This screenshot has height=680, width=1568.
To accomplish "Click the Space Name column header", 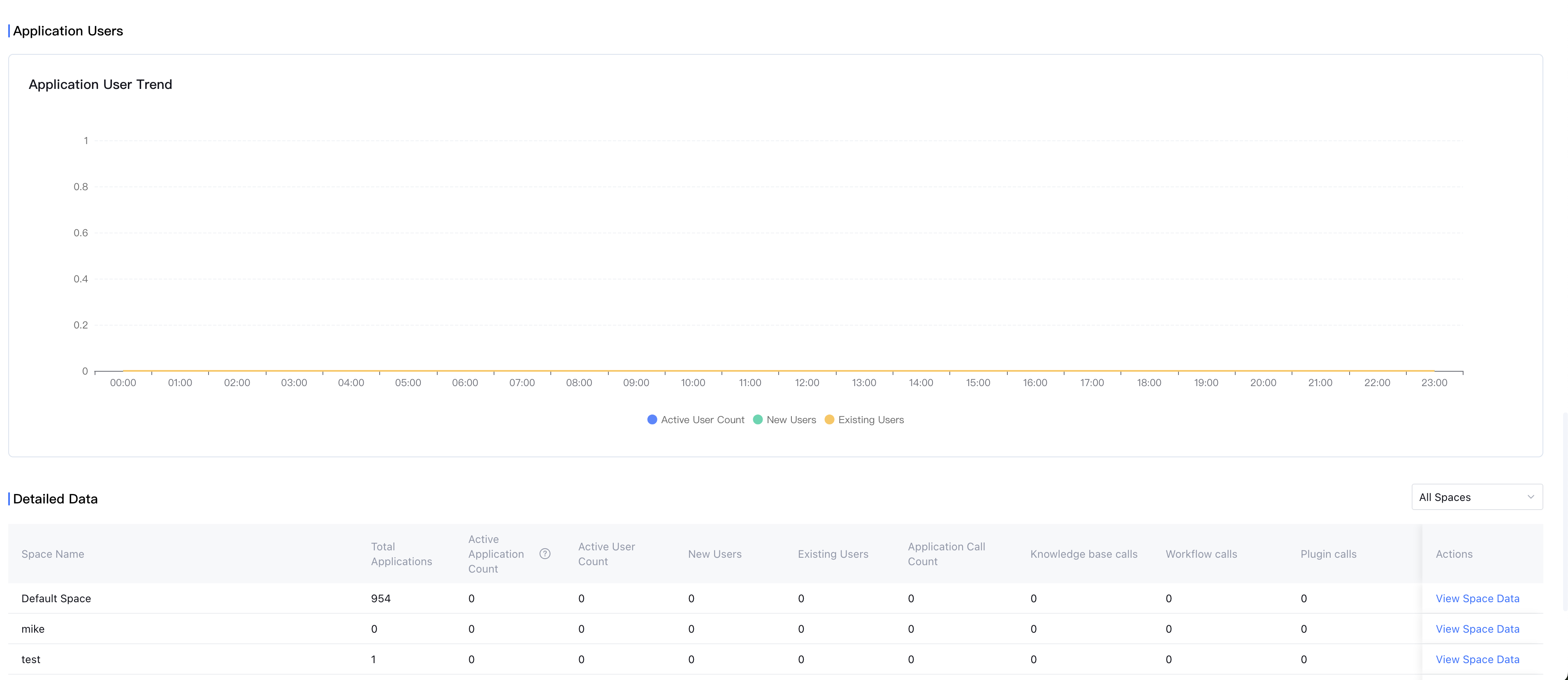I will pyautogui.click(x=53, y=554).
